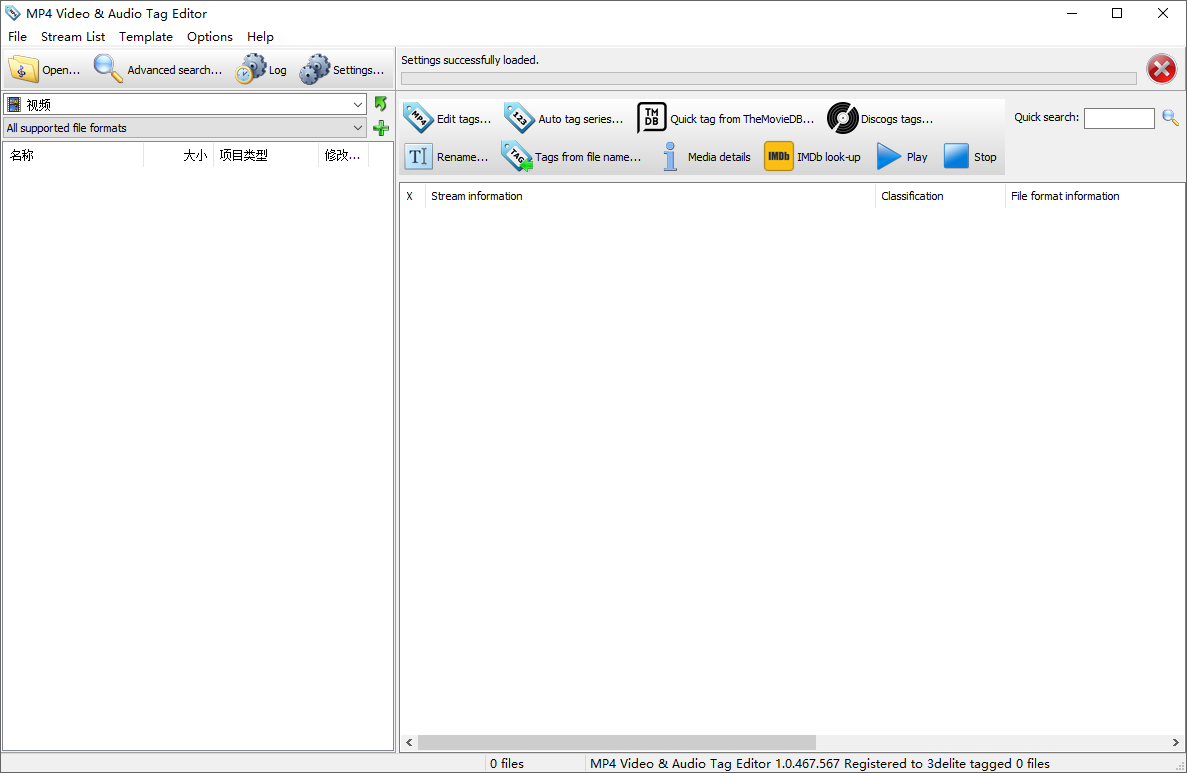Click the Open folder icon
Screen dimensions: 1187x773
pos(23,69)
